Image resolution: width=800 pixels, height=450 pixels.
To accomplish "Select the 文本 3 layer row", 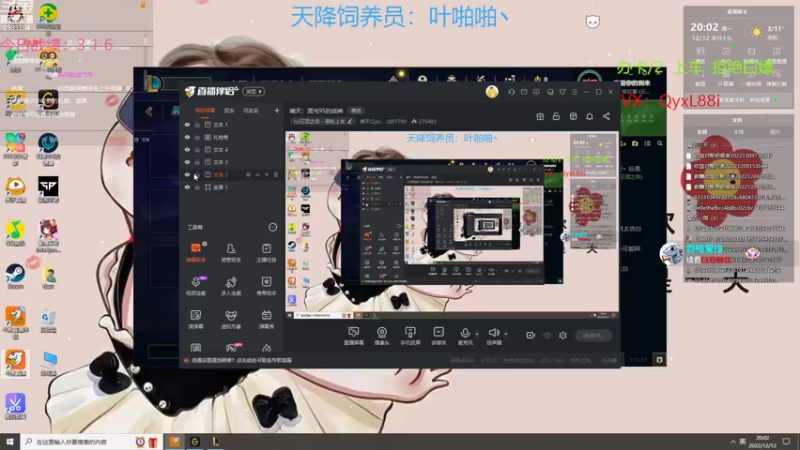I will pos(231,162).
